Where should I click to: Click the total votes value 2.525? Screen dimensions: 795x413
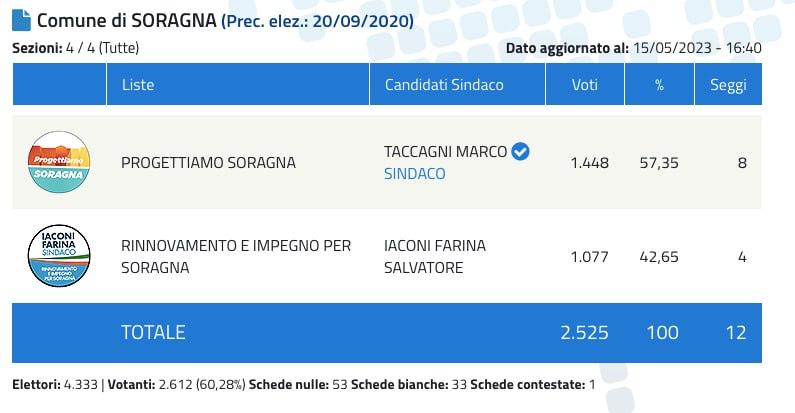pyautogui.click(x=584, y=332)
